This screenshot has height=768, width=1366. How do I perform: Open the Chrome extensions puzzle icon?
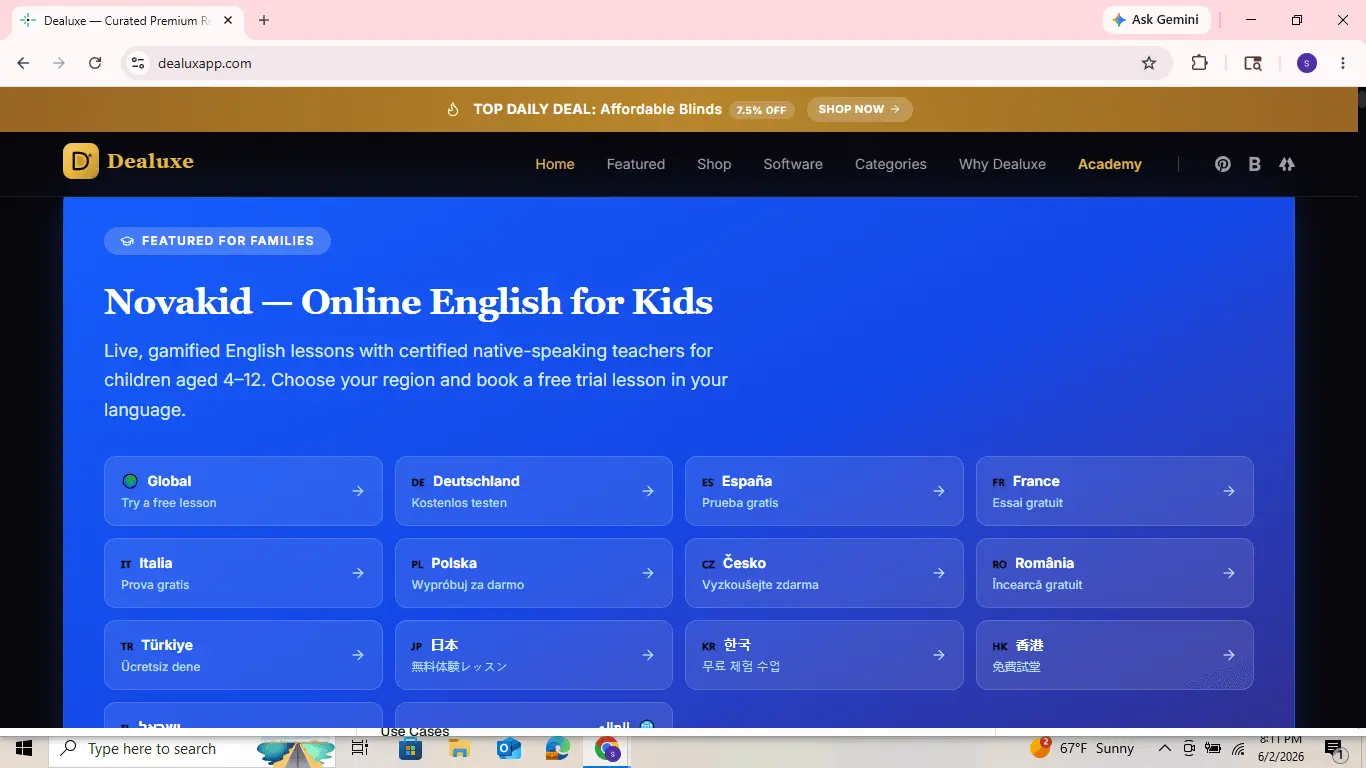click(1199, 63)
